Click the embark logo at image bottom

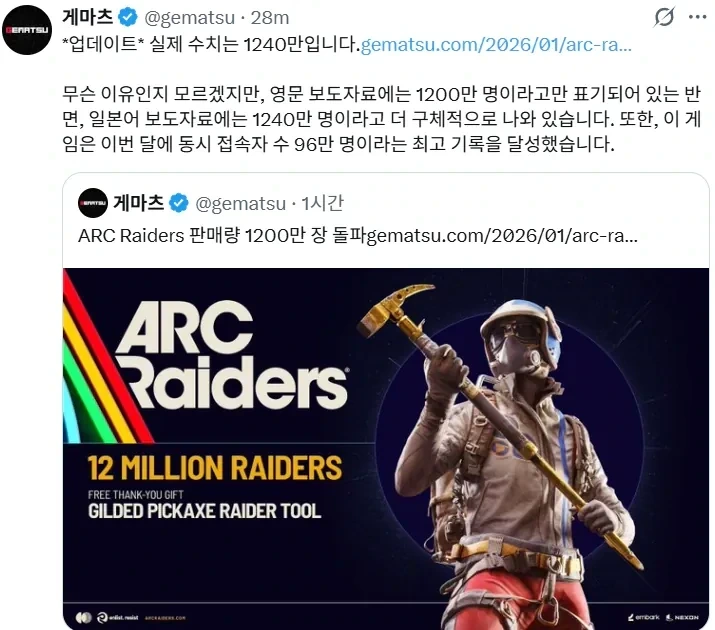point(643,617)
